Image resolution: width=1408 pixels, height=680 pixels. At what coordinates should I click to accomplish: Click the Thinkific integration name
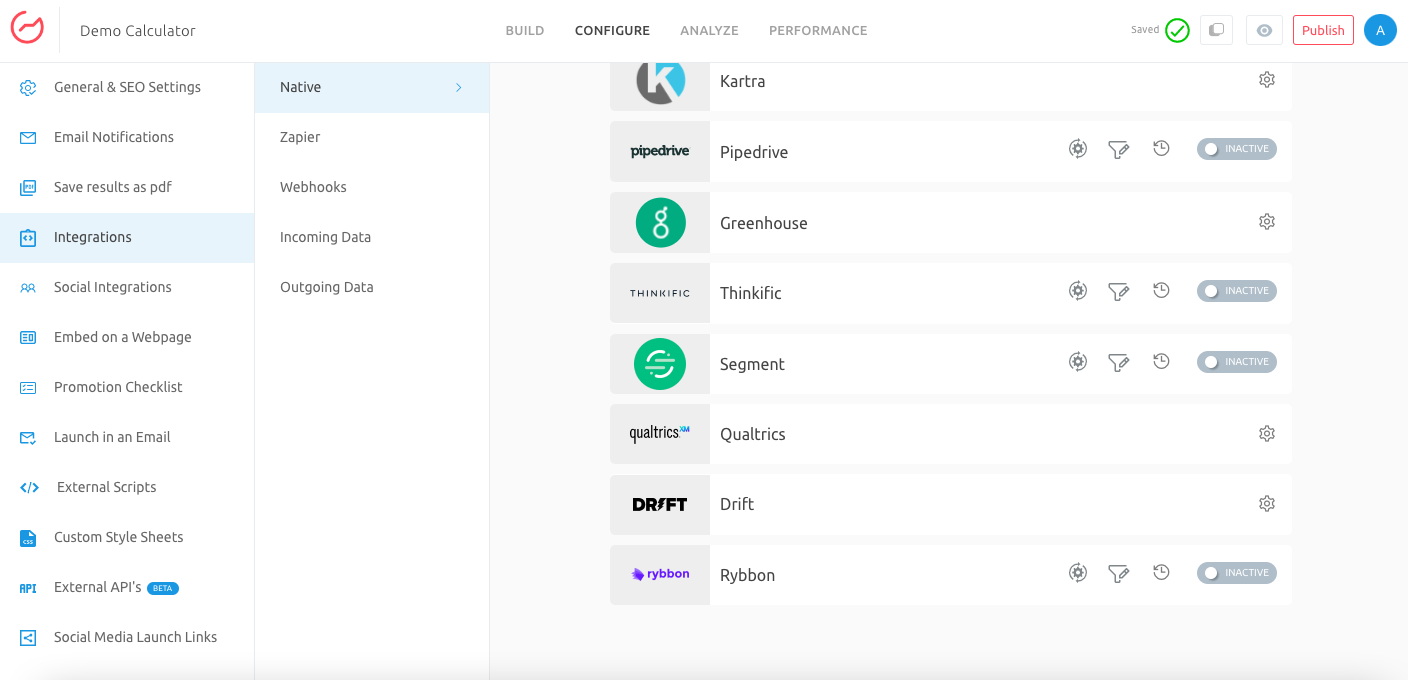click(x=751, y=293)
